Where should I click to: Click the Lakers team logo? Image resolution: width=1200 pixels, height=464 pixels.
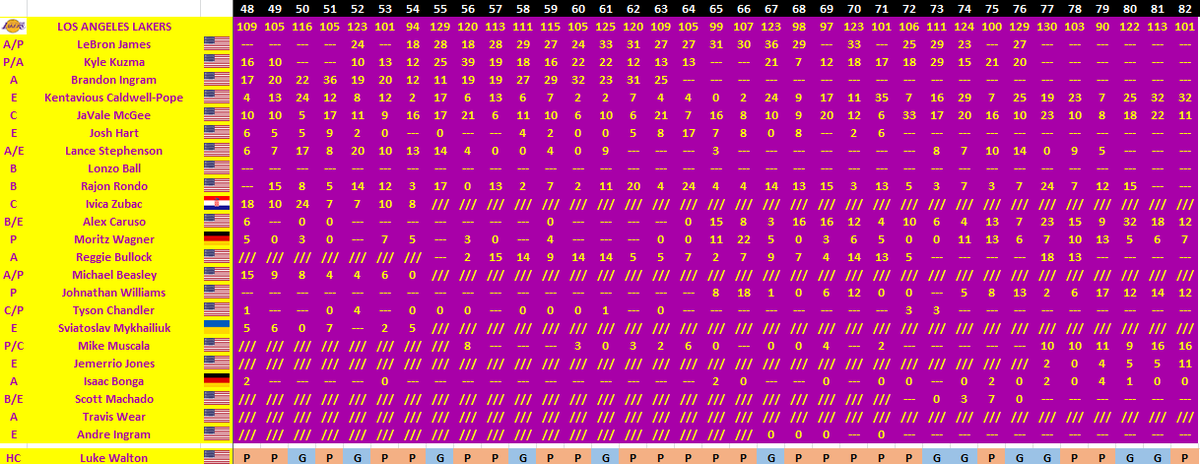tap(14, 26)
